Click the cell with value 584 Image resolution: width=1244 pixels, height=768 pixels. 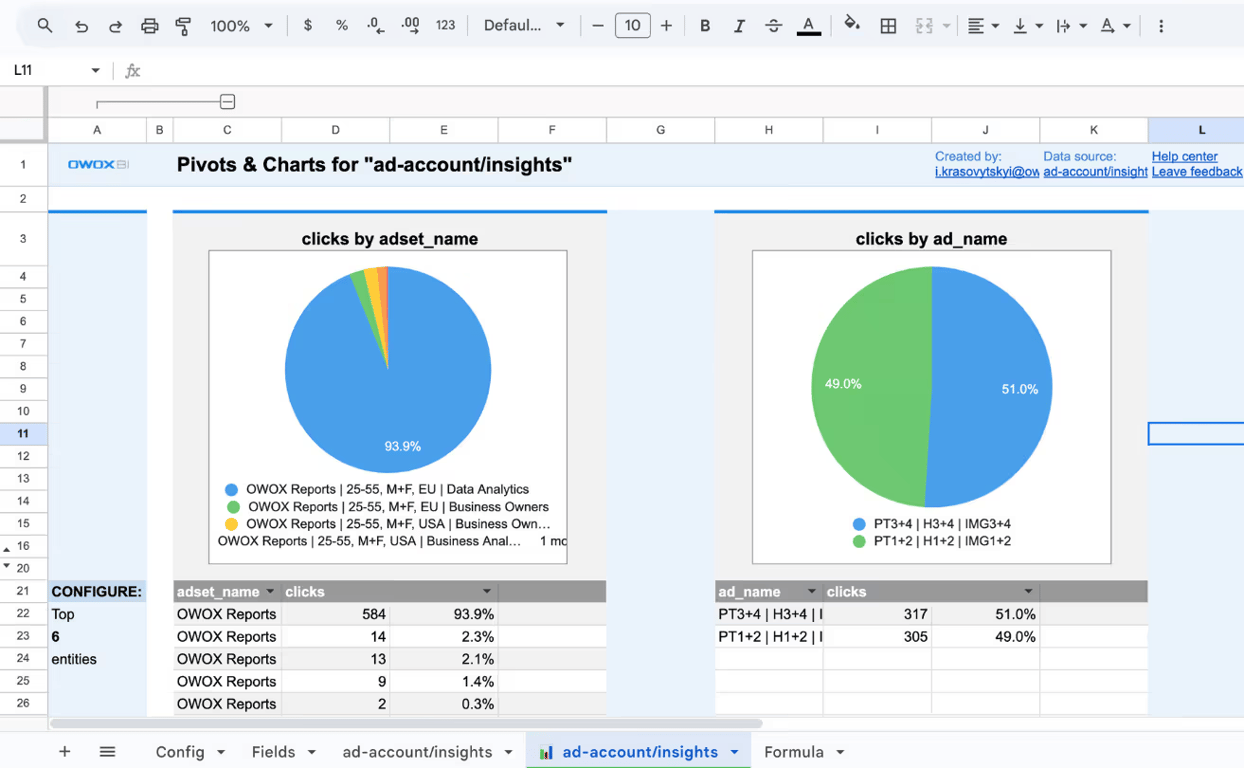tap(336, 614)
